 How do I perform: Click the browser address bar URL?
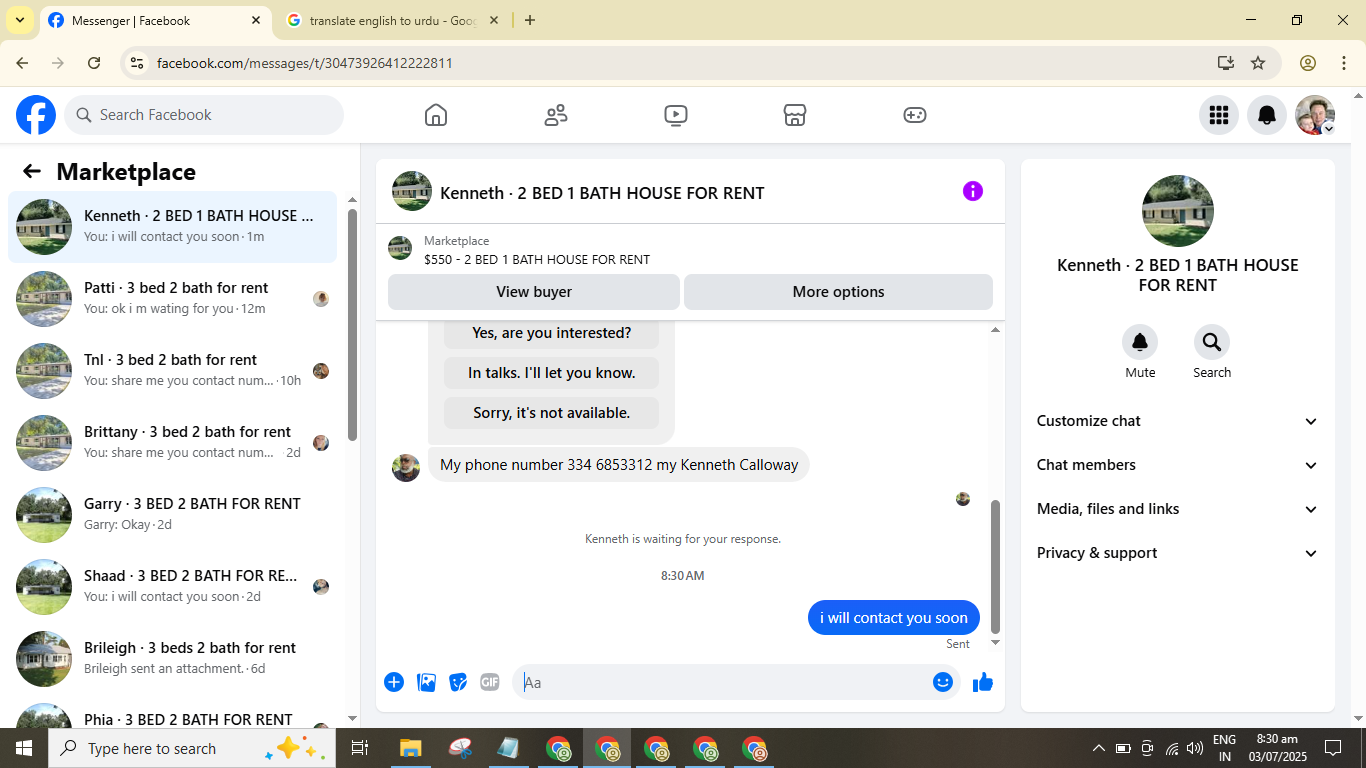click(x=305, y=63)
